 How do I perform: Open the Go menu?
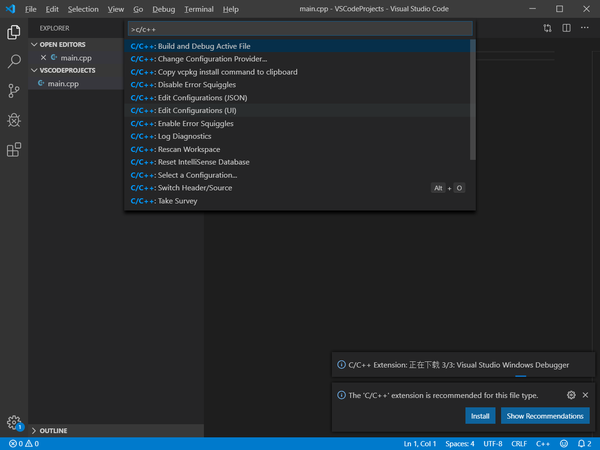tap(138, 9)
